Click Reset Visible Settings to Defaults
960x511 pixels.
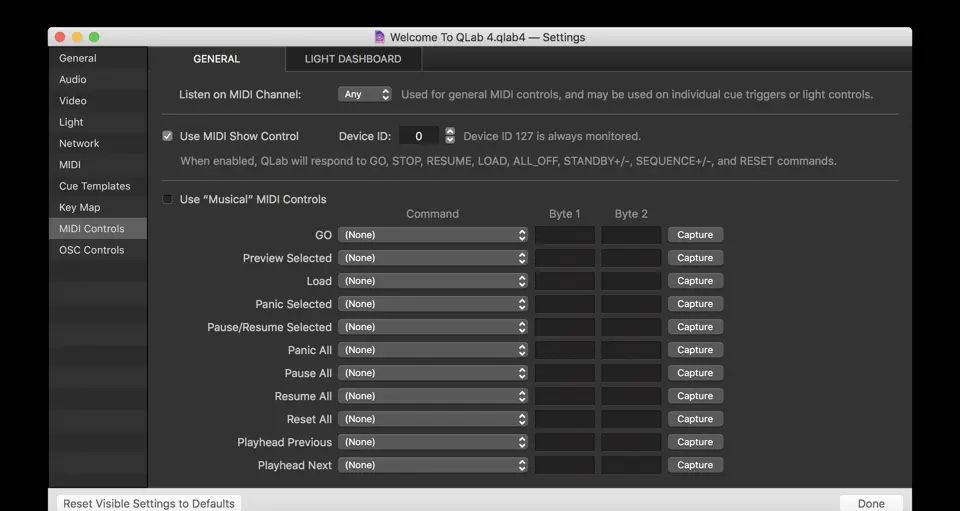coord(149,503)
